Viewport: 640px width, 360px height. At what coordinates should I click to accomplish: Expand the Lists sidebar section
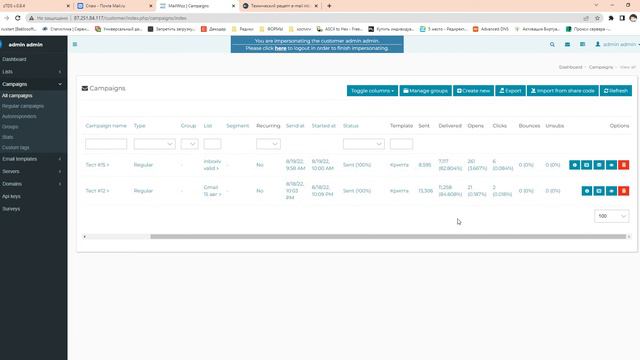33,71
